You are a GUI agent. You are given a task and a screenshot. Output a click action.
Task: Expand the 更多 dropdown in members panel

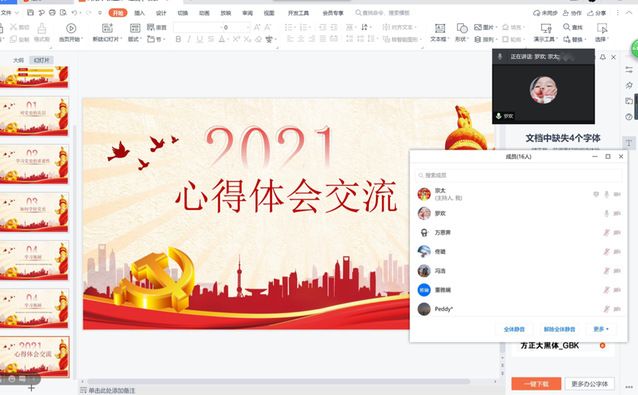point(601,329)
